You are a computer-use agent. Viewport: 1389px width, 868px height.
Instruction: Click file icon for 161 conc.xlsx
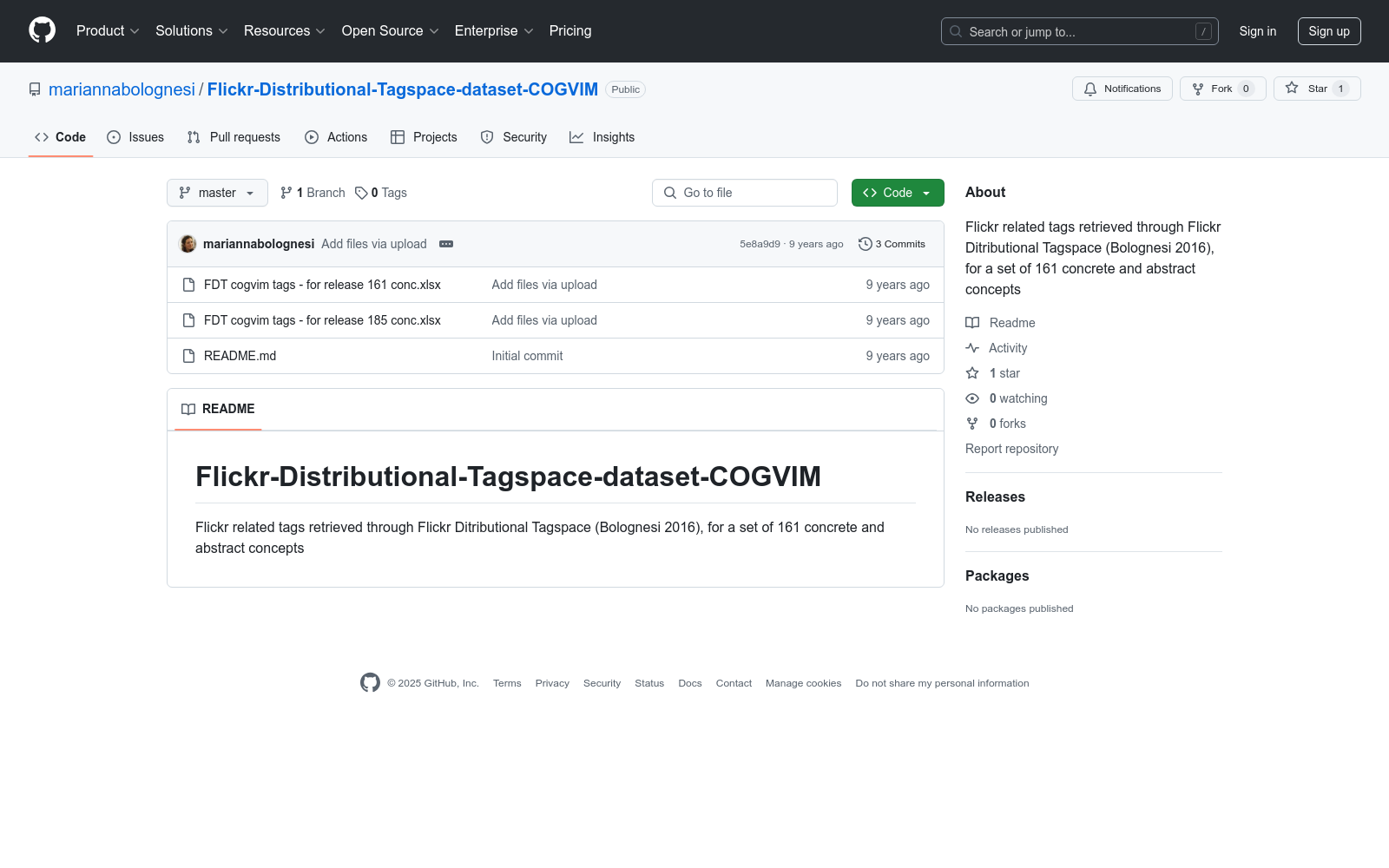pyautogui.click(x=188, y=285)
